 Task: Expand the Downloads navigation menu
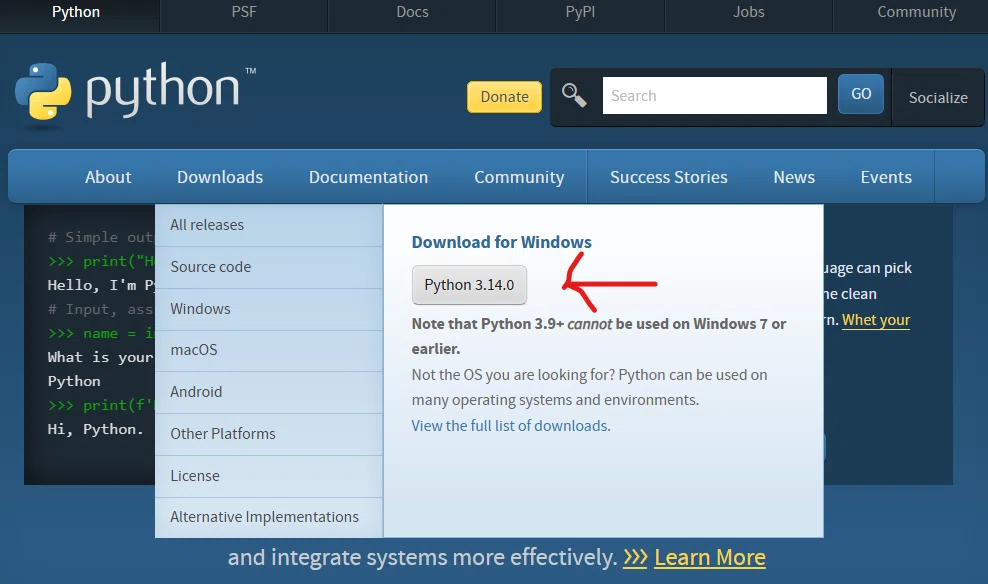[220, 177]
